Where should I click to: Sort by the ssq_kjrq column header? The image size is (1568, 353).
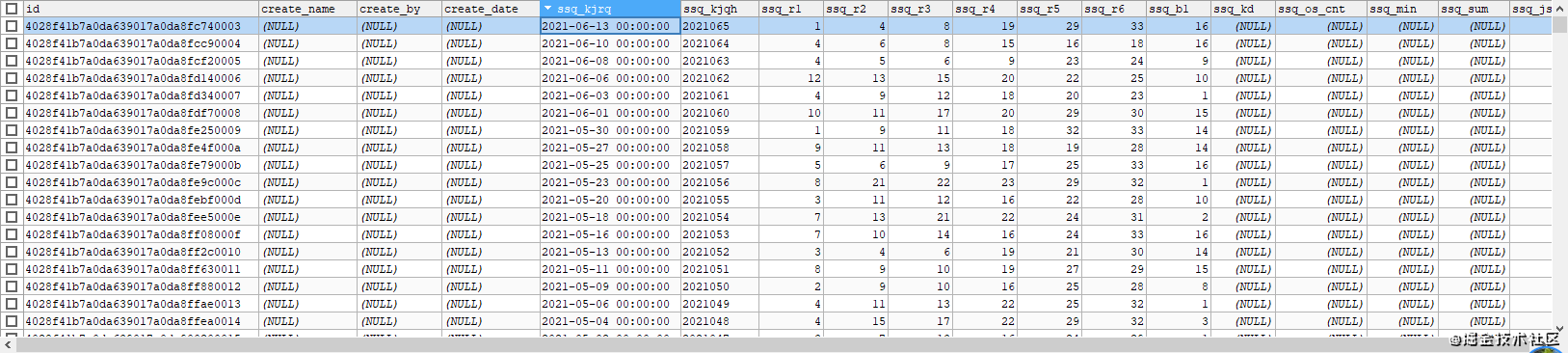pyautogui.click(x=610, y=9)
